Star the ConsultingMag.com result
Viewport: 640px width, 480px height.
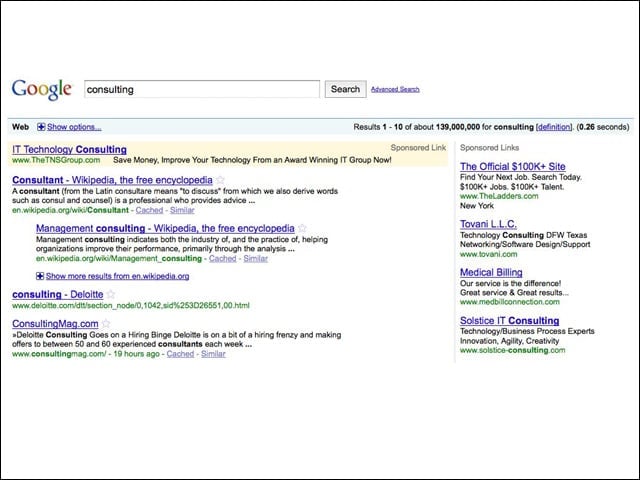pos(106,323)
